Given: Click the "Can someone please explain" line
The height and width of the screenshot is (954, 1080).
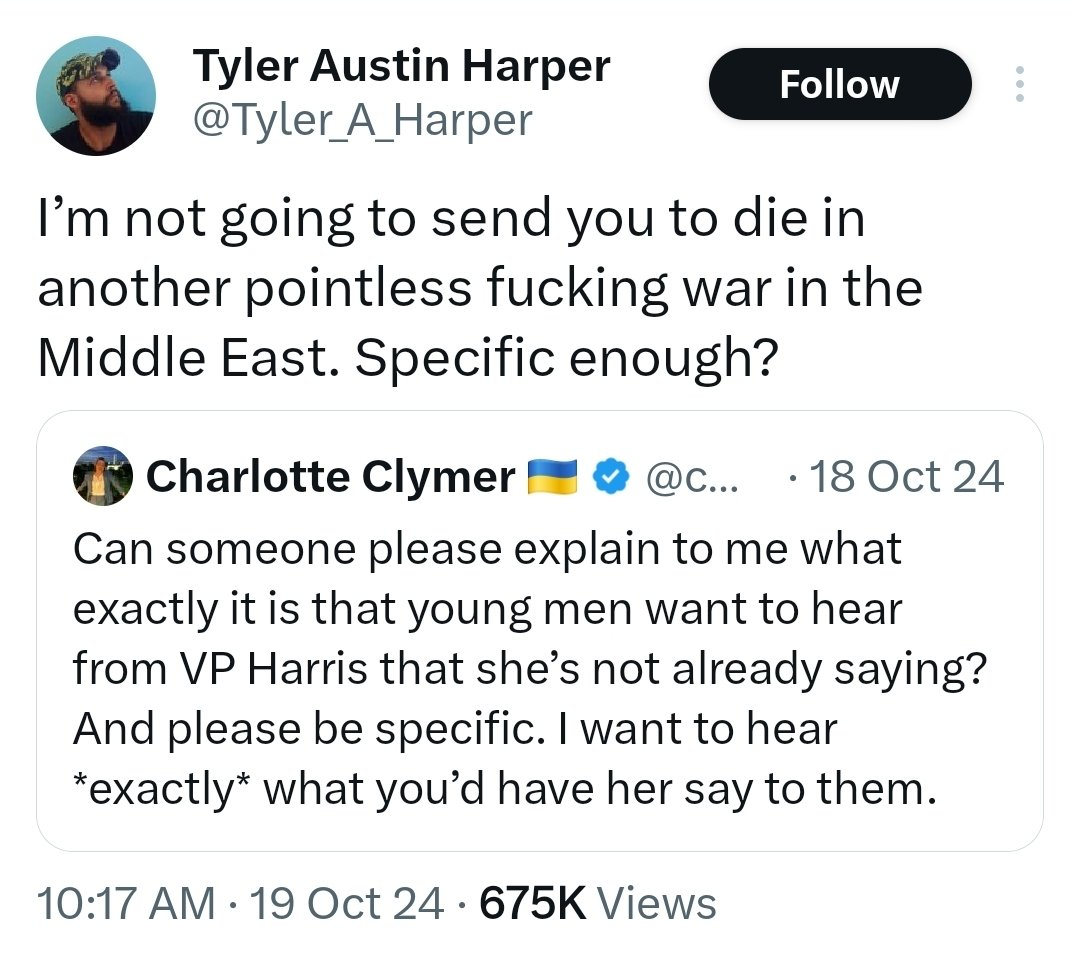Looking at the screenshot, I should 487,549.
